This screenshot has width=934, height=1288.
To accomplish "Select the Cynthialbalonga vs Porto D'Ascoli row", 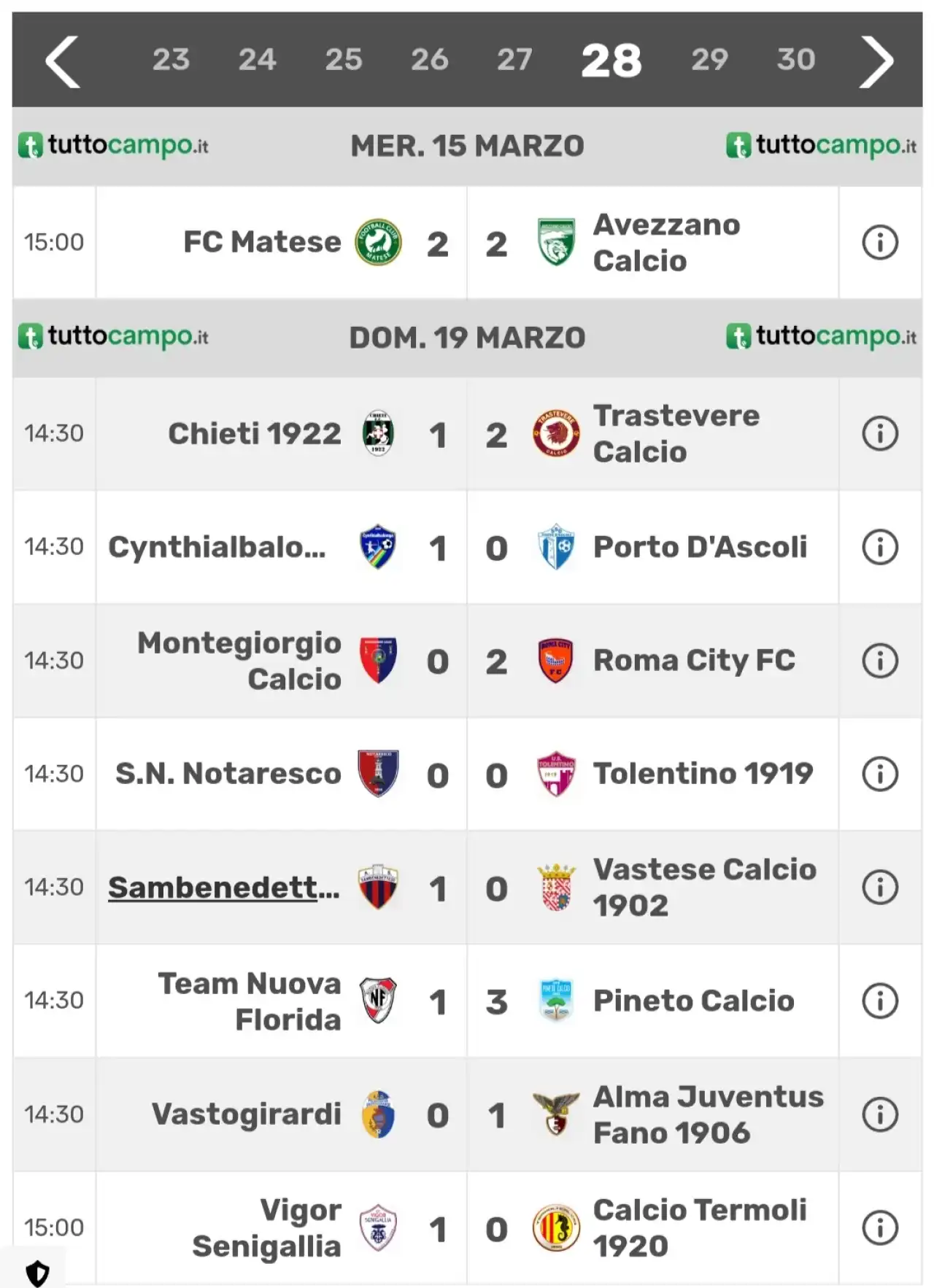I will click(467, 547).
